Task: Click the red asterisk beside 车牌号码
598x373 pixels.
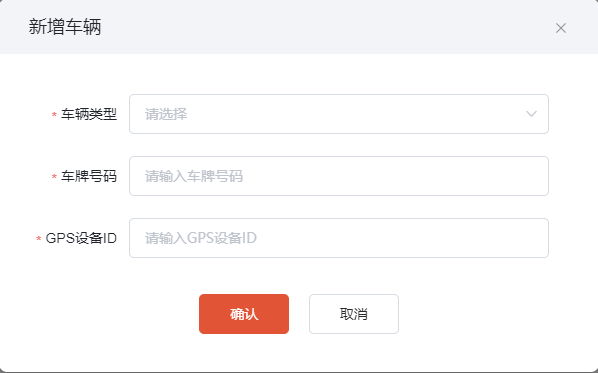Action: 54,176
